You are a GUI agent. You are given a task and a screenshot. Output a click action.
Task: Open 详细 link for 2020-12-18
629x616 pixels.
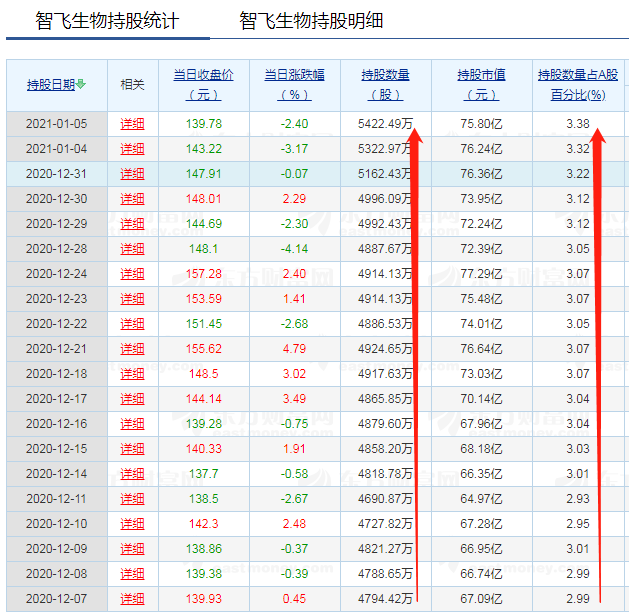[132, 374]
